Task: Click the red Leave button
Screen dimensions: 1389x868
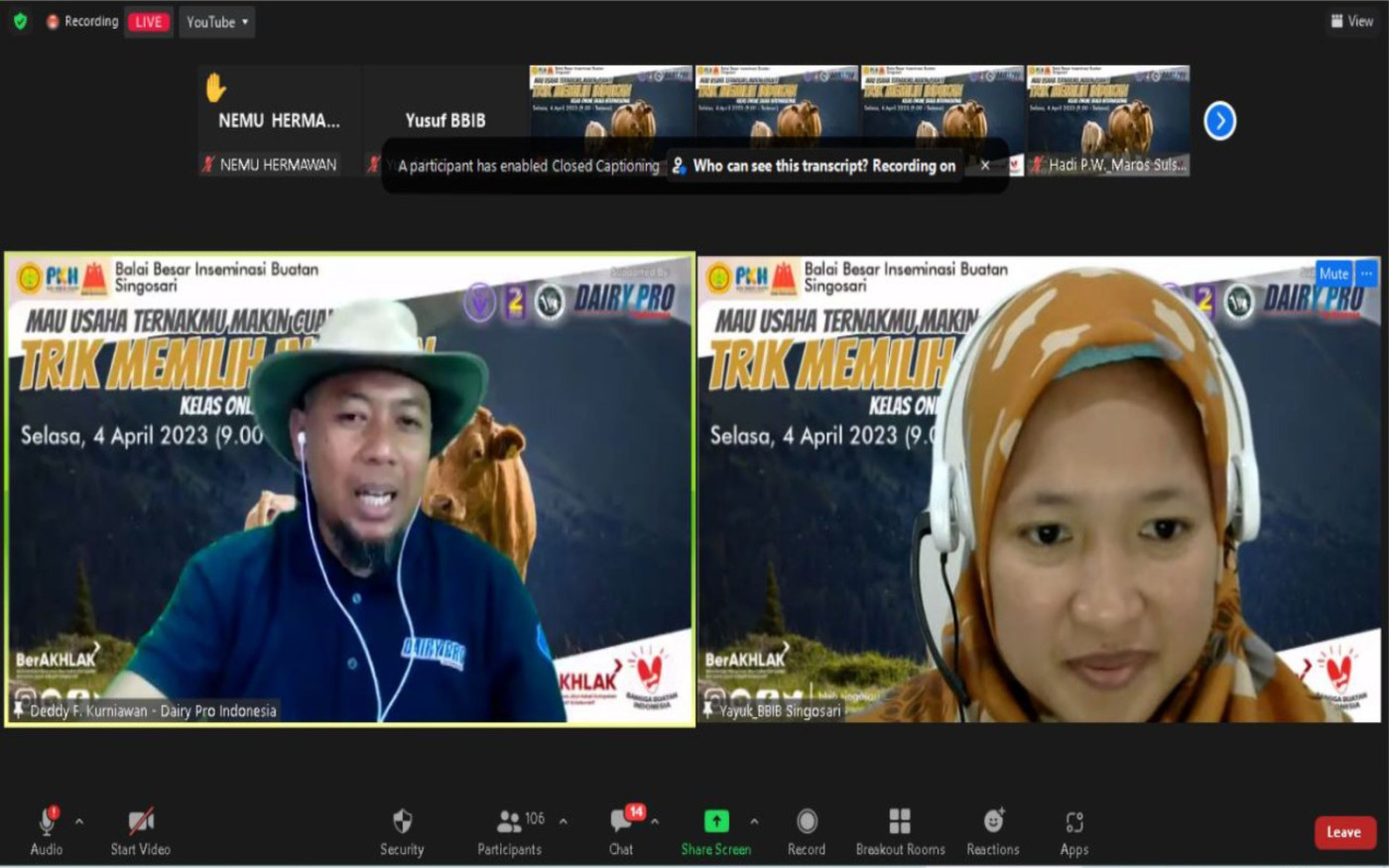Action: click(x=1344, y=832)
